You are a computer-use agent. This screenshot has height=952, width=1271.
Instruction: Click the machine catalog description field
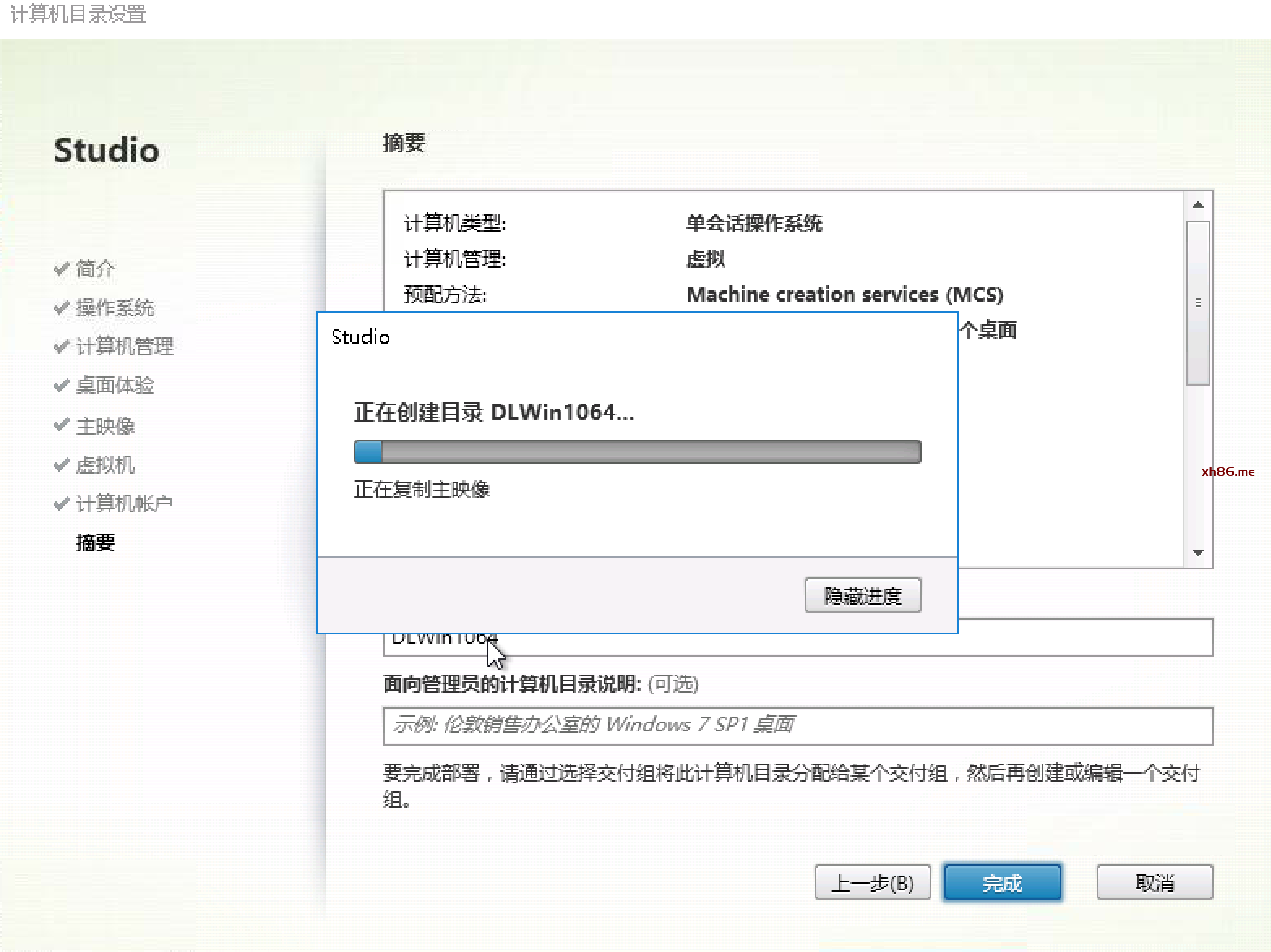[x=798, y=726]
